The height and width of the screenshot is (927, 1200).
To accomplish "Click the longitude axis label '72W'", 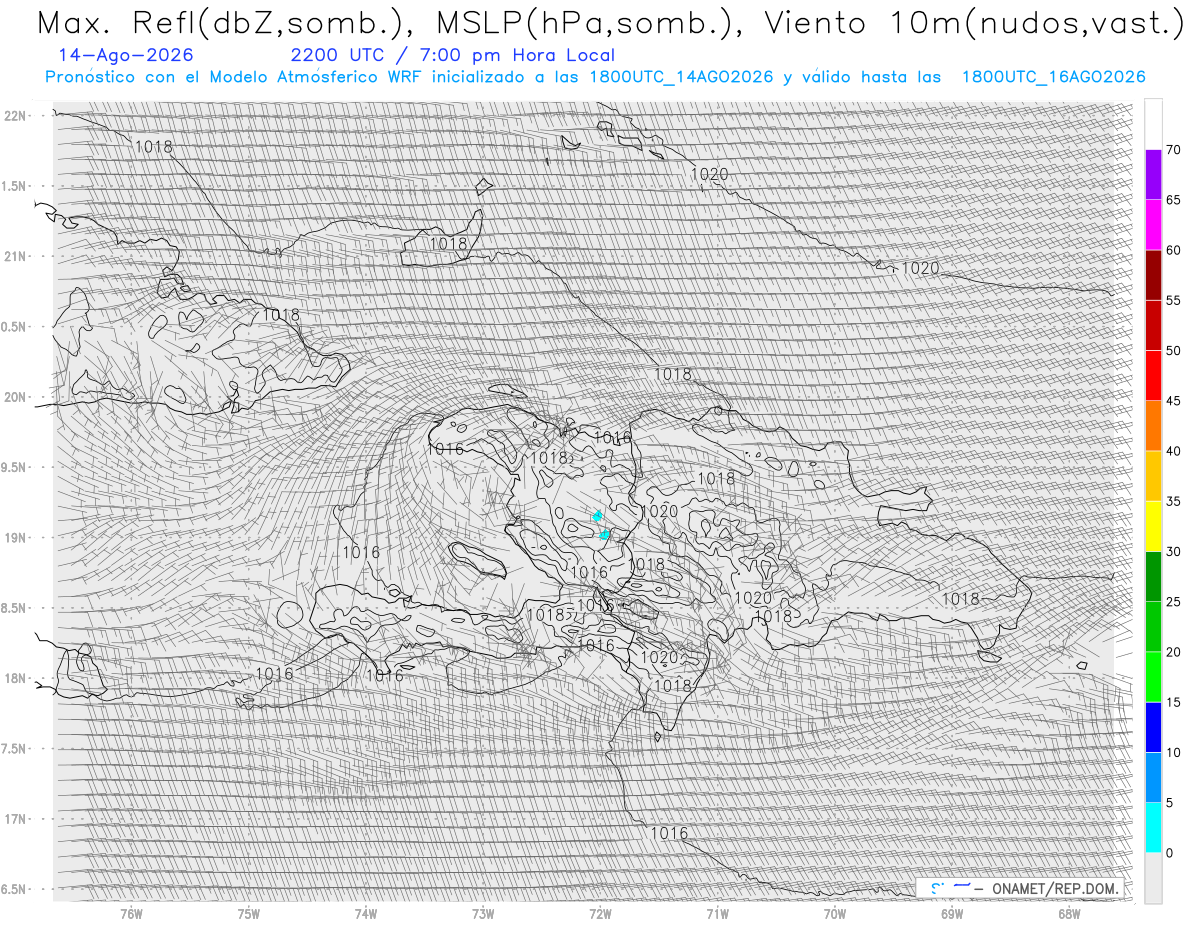I will (600, 913).
